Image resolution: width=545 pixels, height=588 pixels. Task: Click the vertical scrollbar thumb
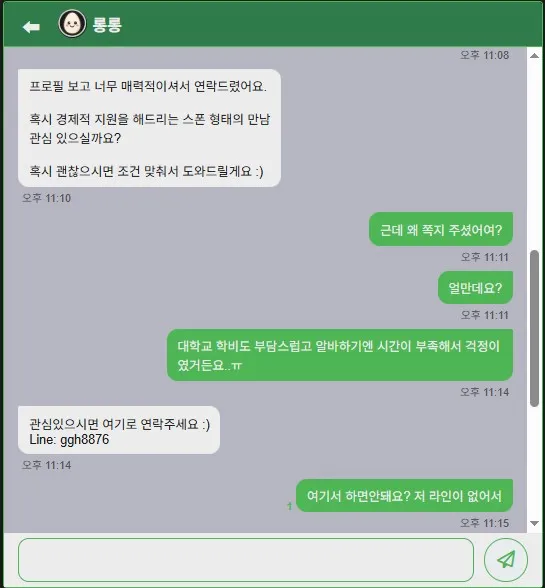pos(534,328)
